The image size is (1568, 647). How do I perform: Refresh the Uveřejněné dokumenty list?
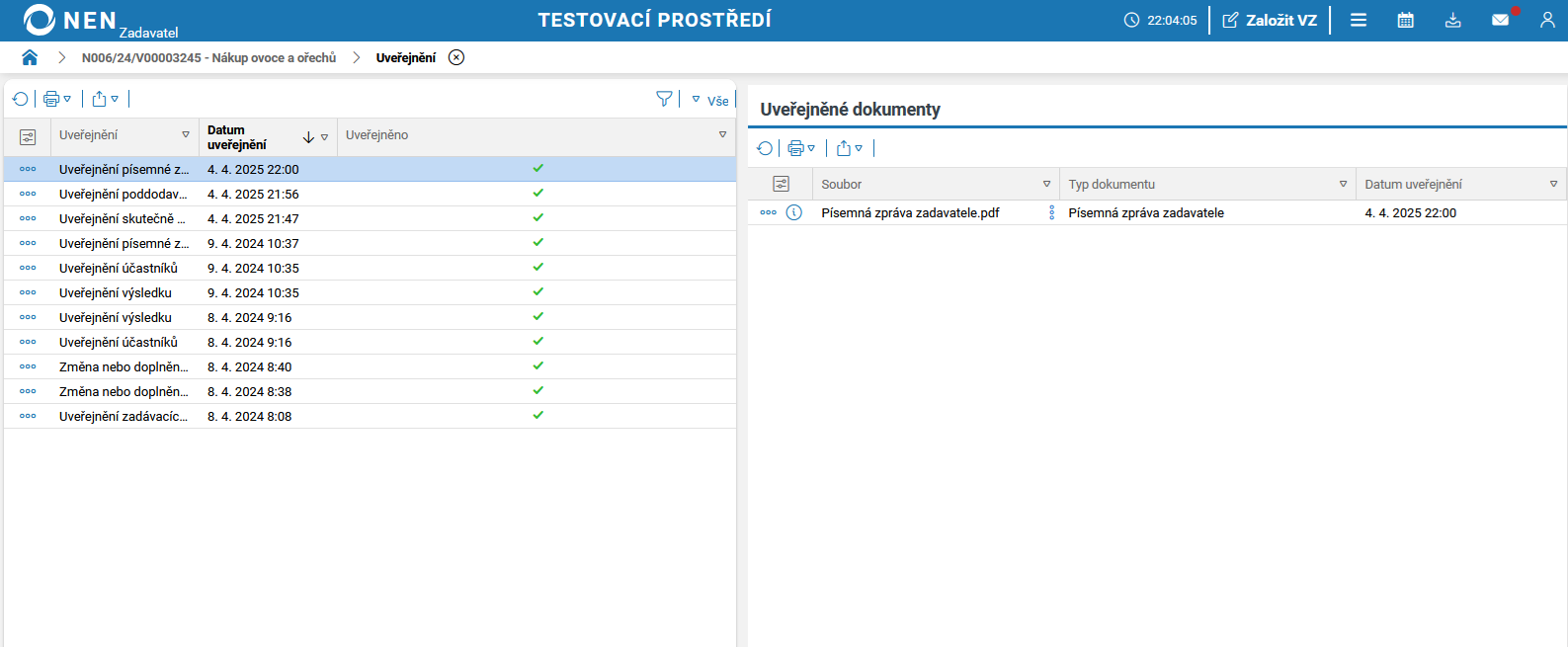765,148
